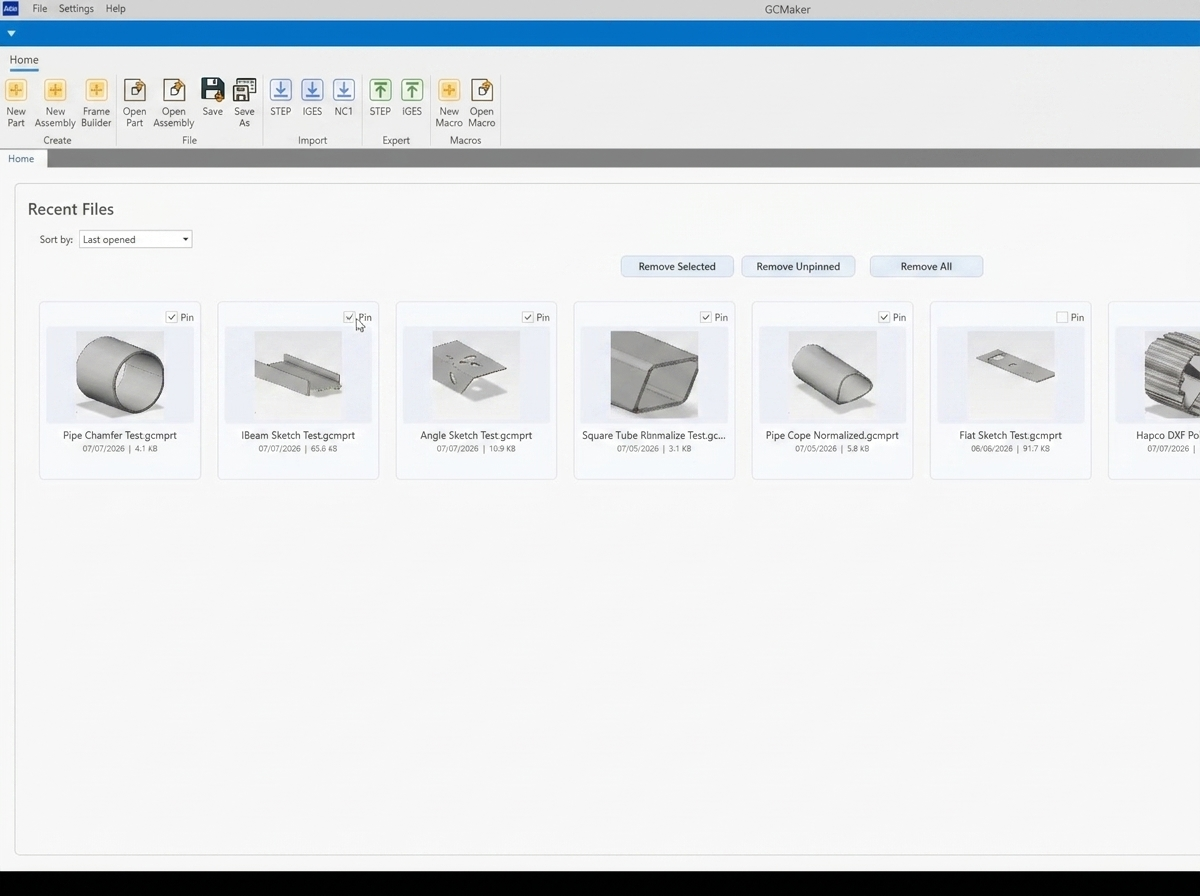Click the Remove All button

click(926, 266)
